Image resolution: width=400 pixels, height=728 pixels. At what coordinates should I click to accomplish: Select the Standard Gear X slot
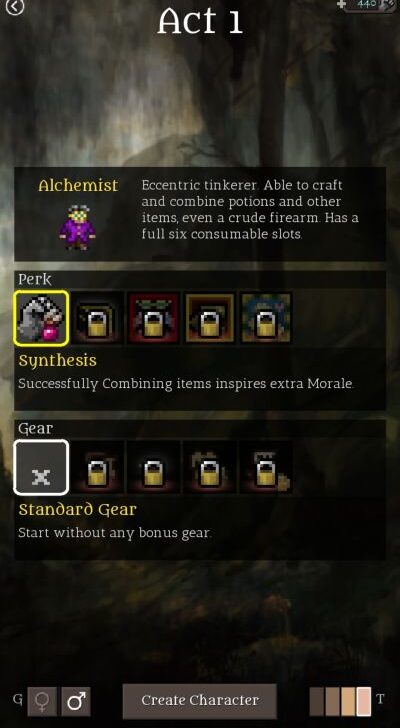point(41,468)
